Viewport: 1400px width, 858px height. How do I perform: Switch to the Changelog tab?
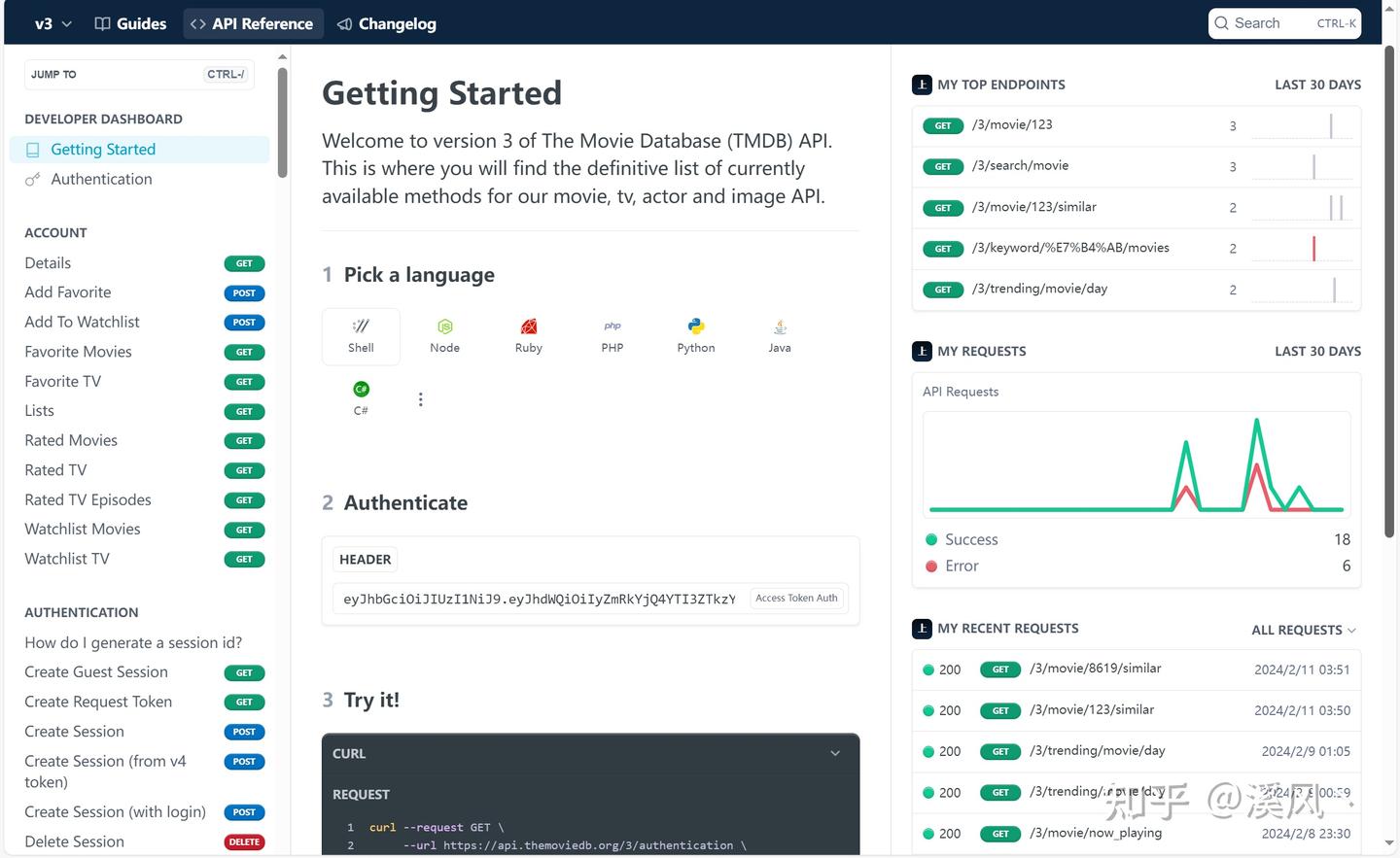click(386, 23)
